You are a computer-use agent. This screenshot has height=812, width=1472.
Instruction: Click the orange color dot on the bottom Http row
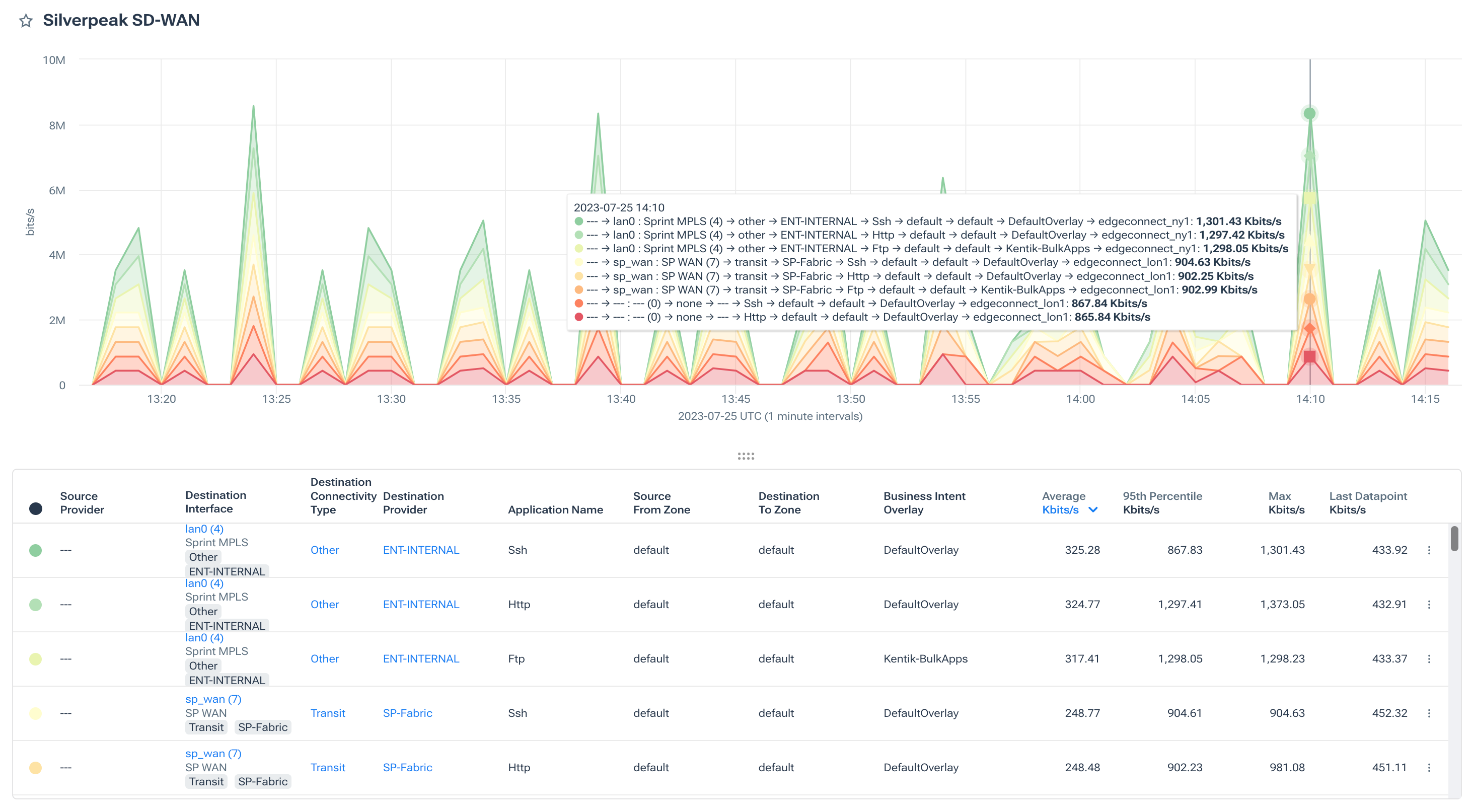35,768
